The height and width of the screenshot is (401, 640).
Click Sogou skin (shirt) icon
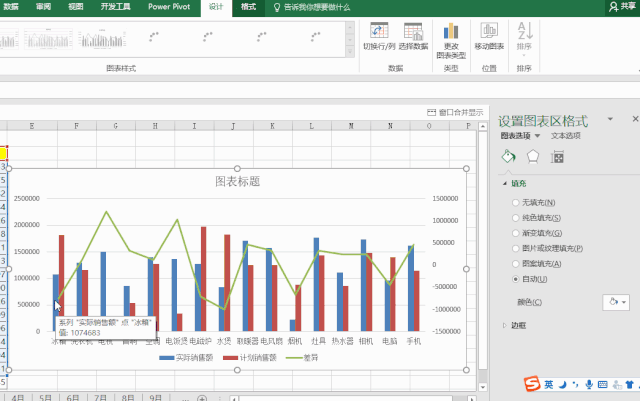pos(630,384)
